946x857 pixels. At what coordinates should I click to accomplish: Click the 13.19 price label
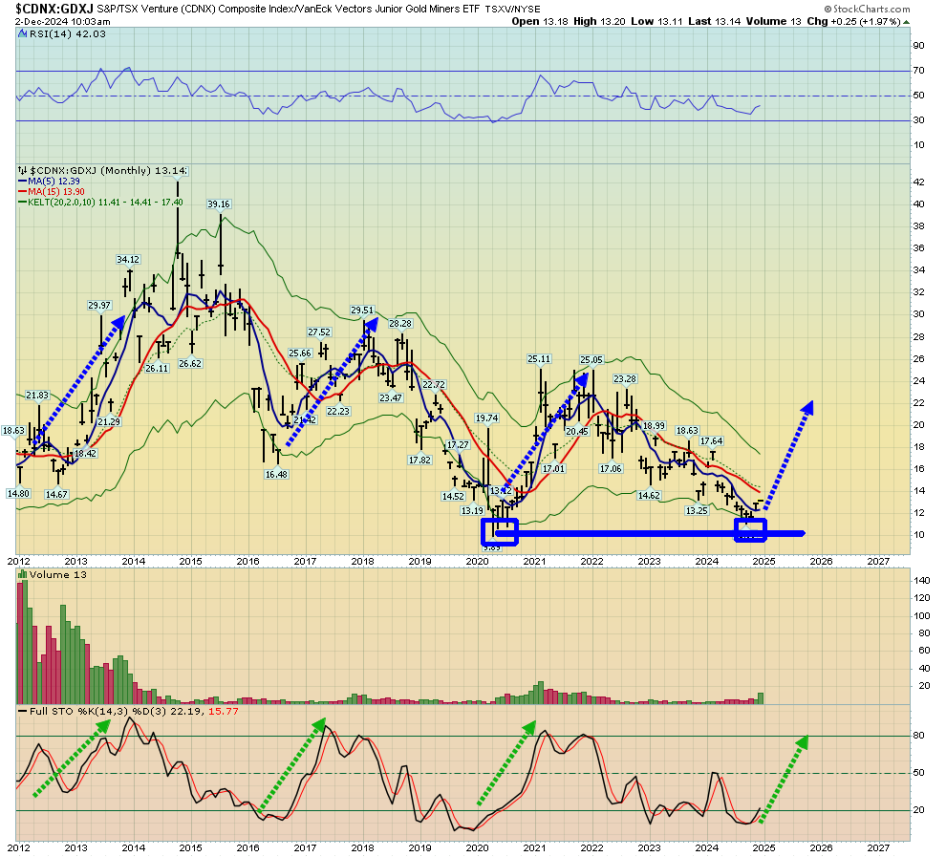point(472,511)
